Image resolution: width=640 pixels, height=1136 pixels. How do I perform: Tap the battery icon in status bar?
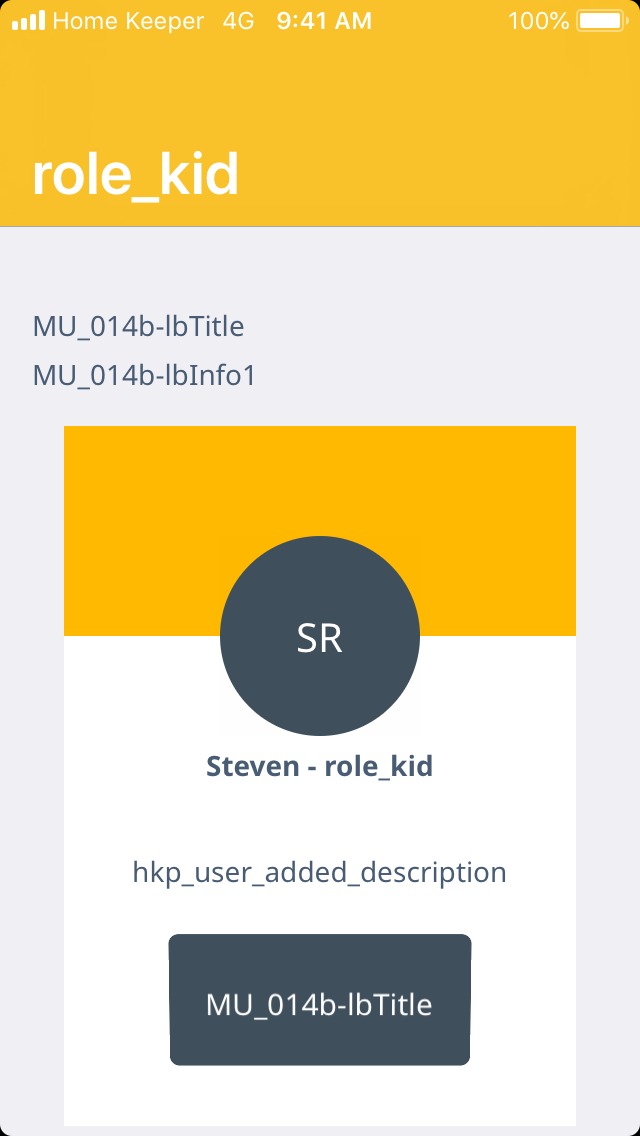pos(600,21)
